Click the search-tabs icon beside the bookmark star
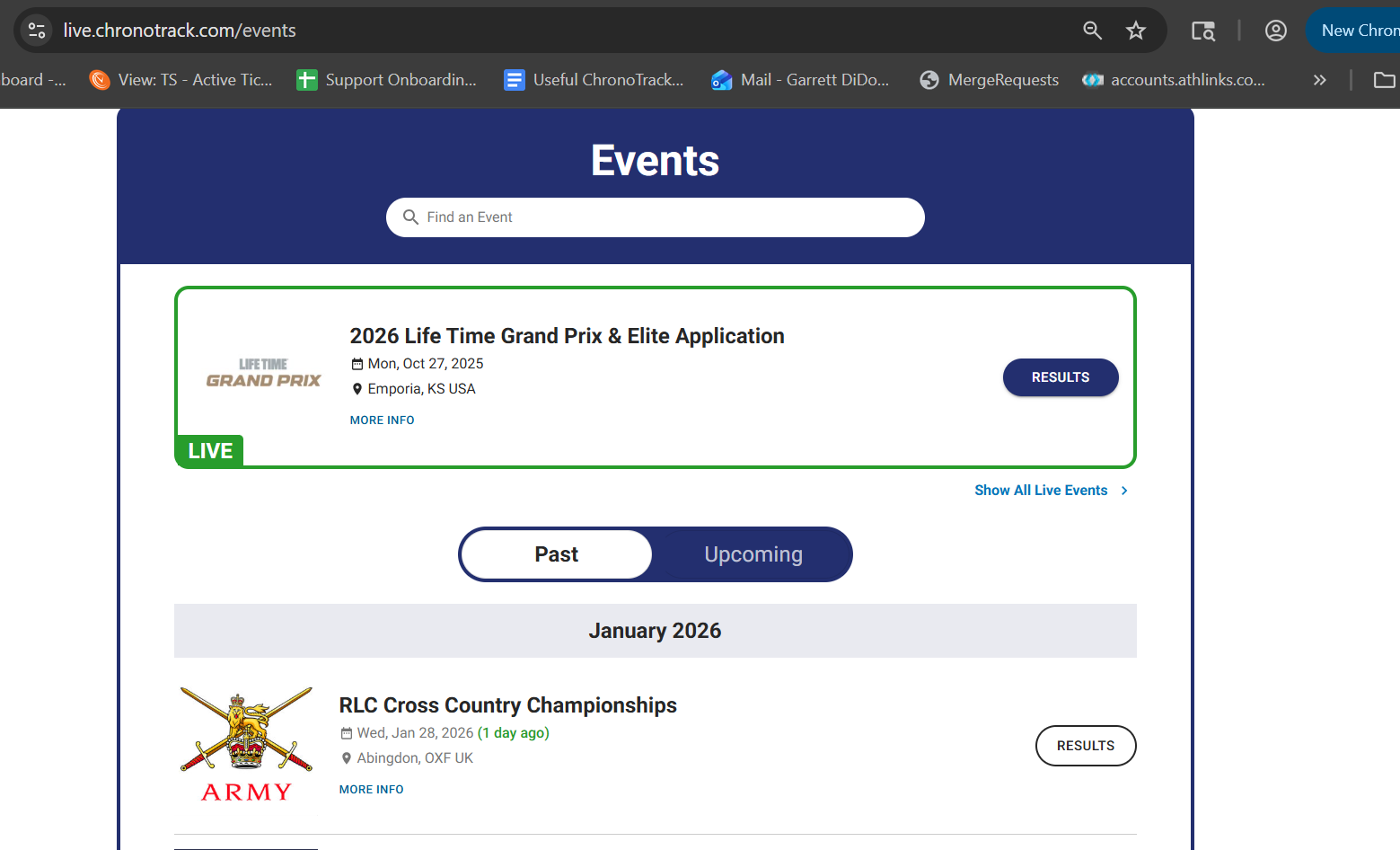1400x850 pixels. pyautogui.click(x=1202, y=31)
